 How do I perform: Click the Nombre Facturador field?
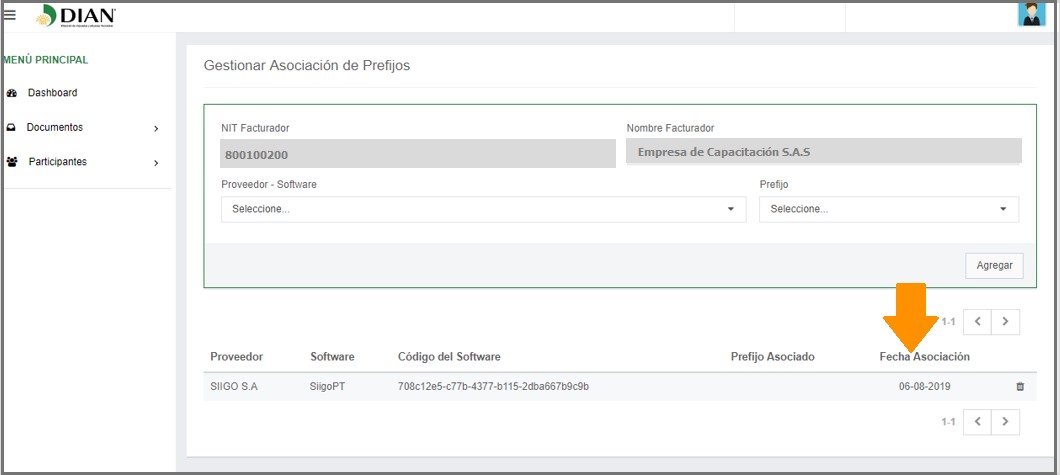pyautogui.click(x=823, y=152)
